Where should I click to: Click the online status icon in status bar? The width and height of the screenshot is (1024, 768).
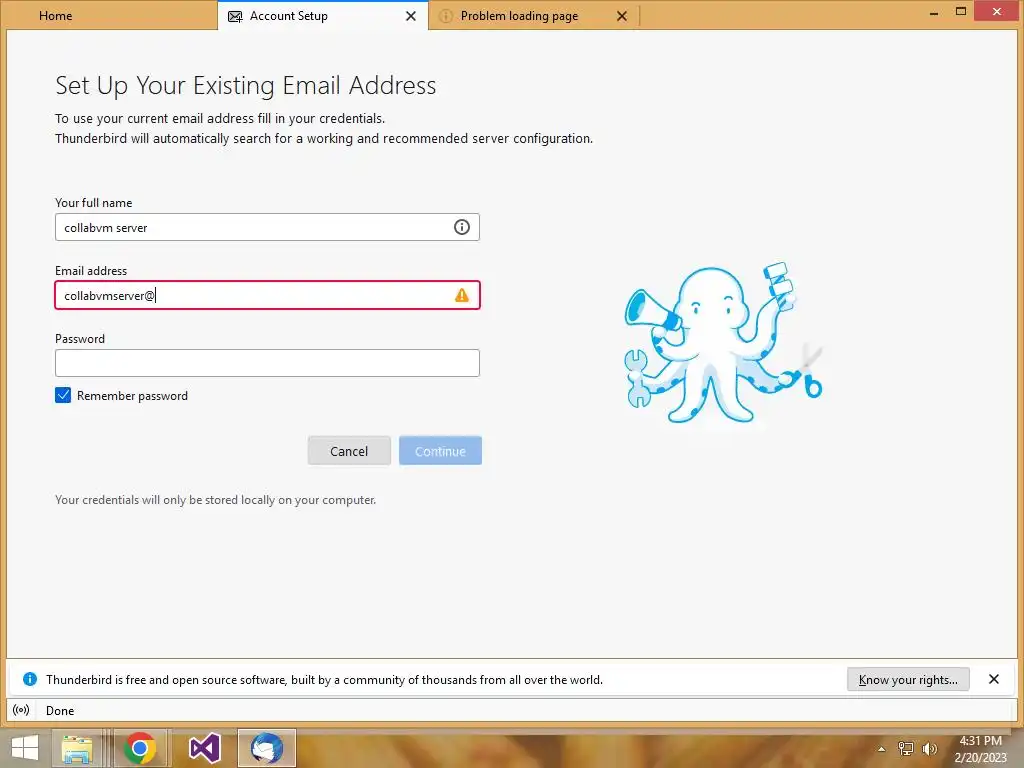click(x=21, y=710)
